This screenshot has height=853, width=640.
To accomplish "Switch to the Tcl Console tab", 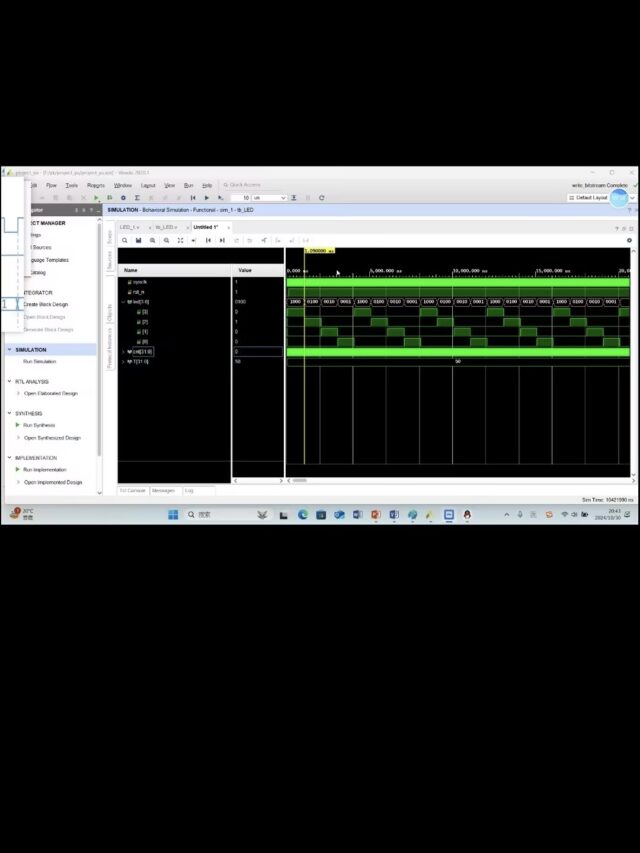I will pyautogui.click(x=133, y=490).
